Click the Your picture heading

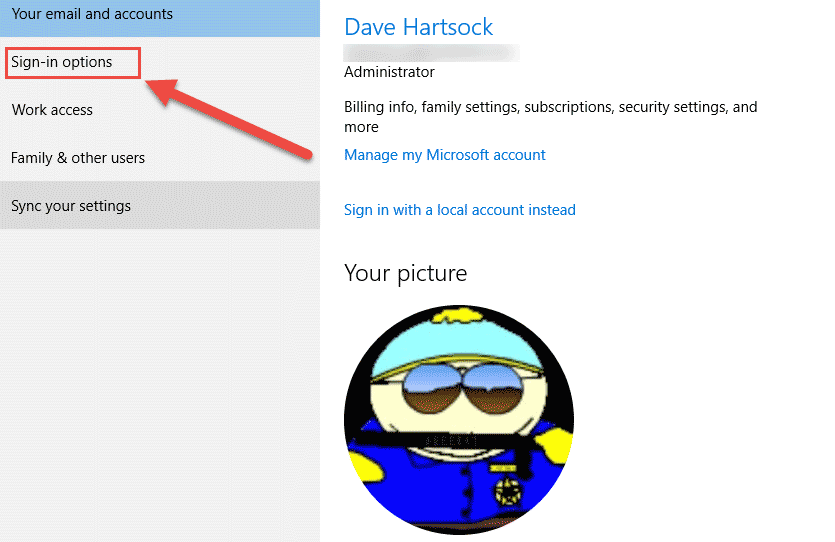click(x=405, y=274)
